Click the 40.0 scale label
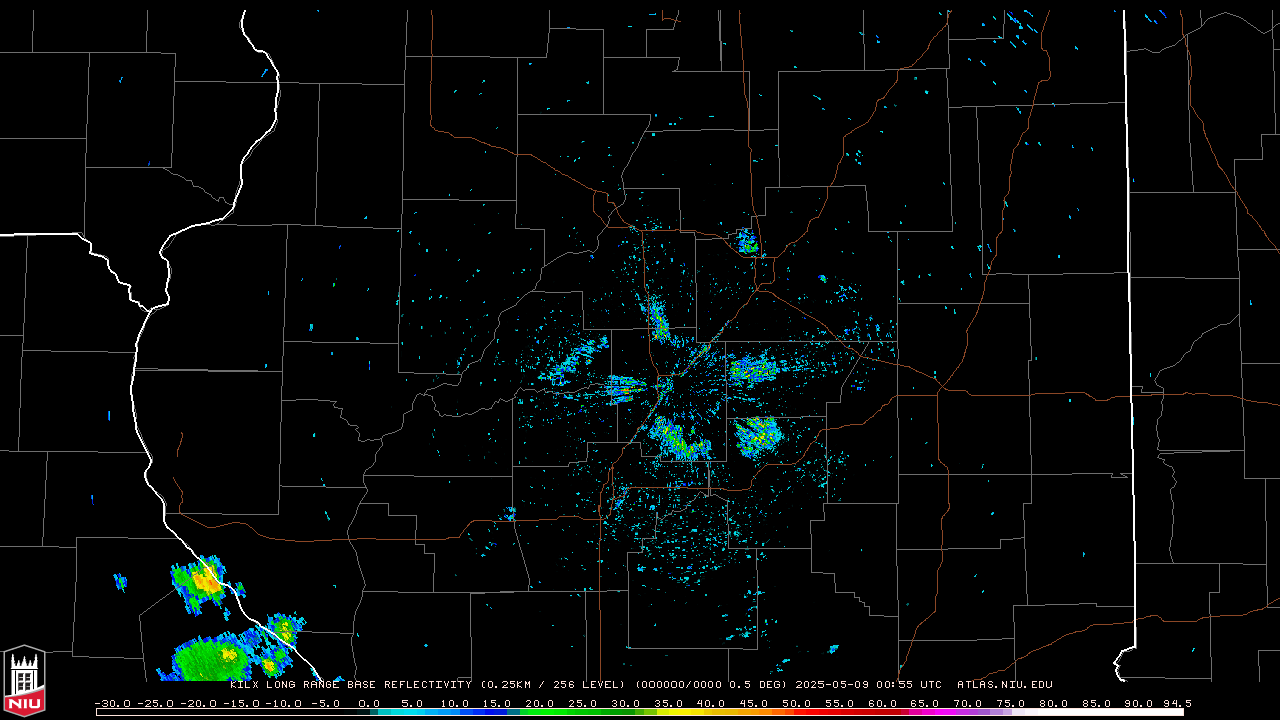 click(711, 703)
